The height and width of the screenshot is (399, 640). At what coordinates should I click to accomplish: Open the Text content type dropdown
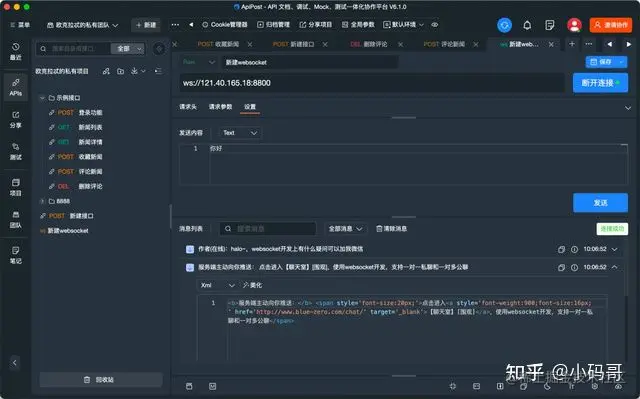(x=240, y=133)
